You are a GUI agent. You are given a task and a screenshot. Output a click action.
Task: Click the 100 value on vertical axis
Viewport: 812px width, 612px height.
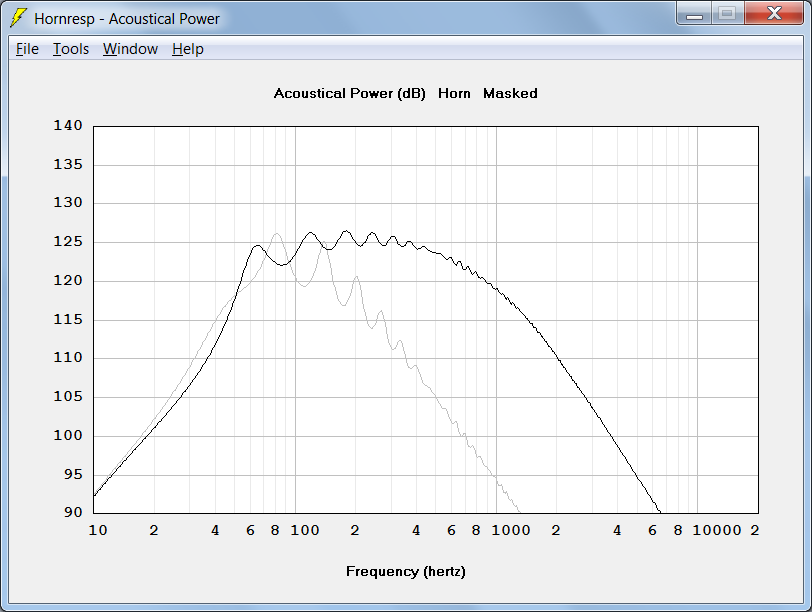(68, 435)
